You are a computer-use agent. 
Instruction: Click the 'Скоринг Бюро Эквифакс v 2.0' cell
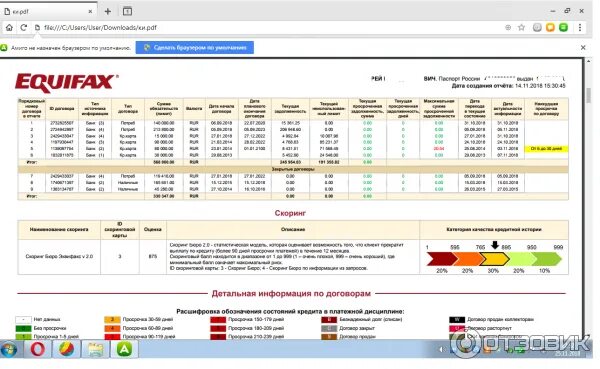point(59,256)
